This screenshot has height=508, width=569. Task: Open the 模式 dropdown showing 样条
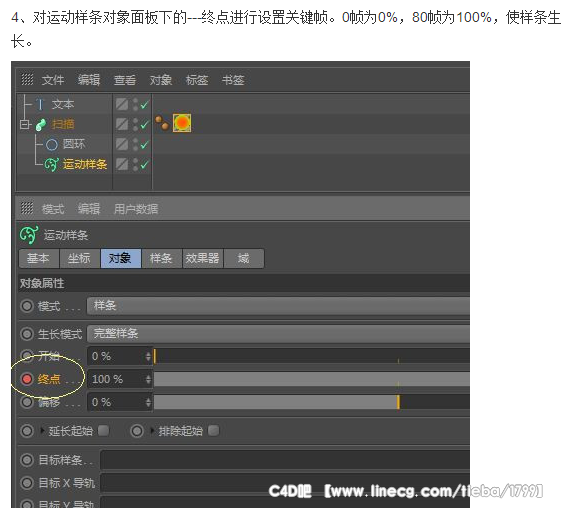[278, 306]
